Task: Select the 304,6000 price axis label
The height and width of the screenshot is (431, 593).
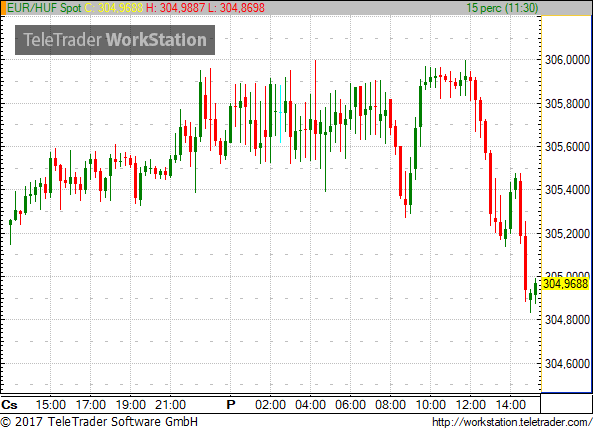Action: pyautogui.click(x=567, y=364)
